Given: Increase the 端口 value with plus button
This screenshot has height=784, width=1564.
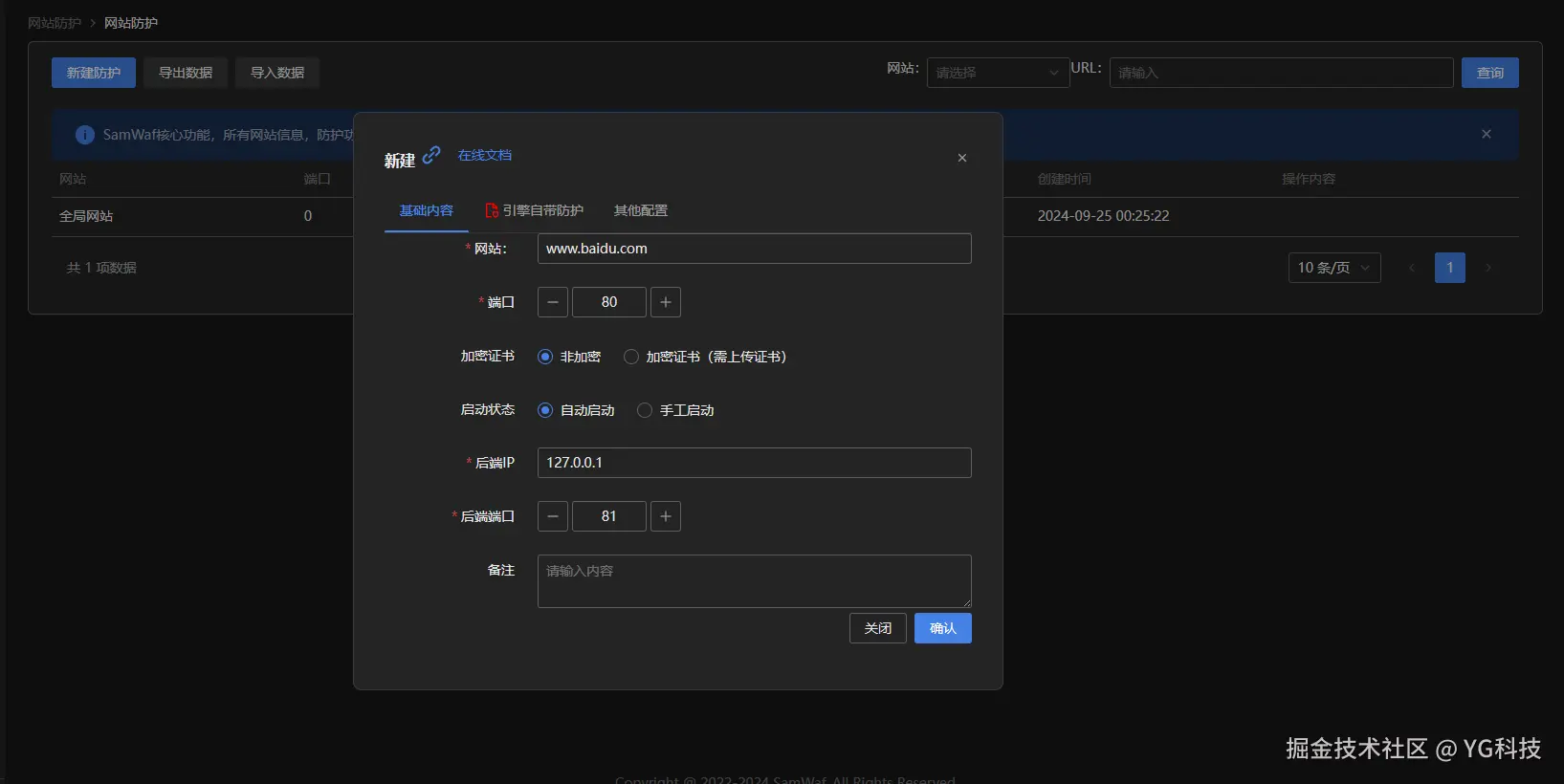Looking at the screenshot, I should [666, 302].
